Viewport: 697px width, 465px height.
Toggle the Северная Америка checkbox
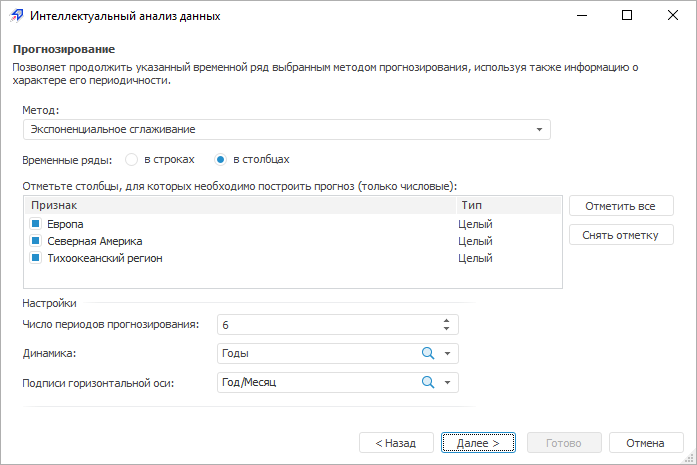tap(36, 241)
